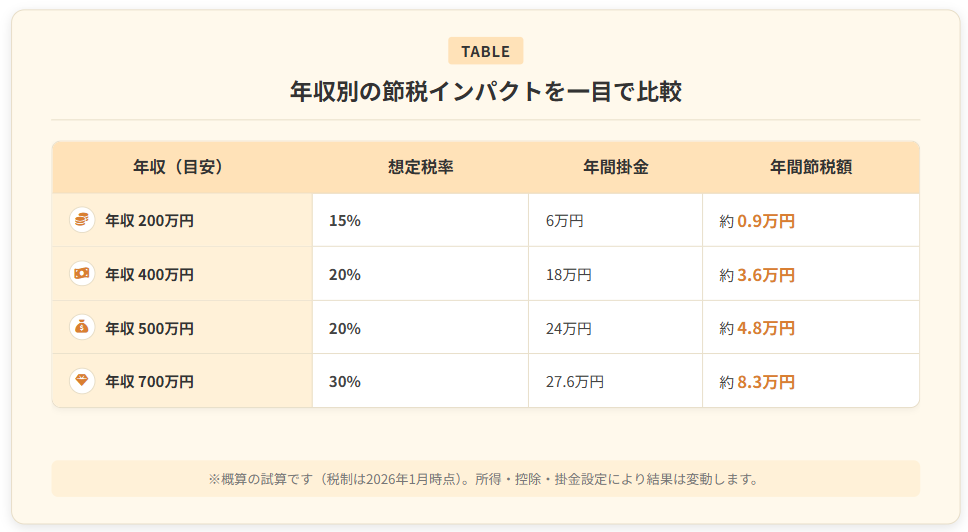Click the money bag icon beside 年収 500万円
This screenshot has height=532, width=968.
pyautogui.click(x=82, y=328)
